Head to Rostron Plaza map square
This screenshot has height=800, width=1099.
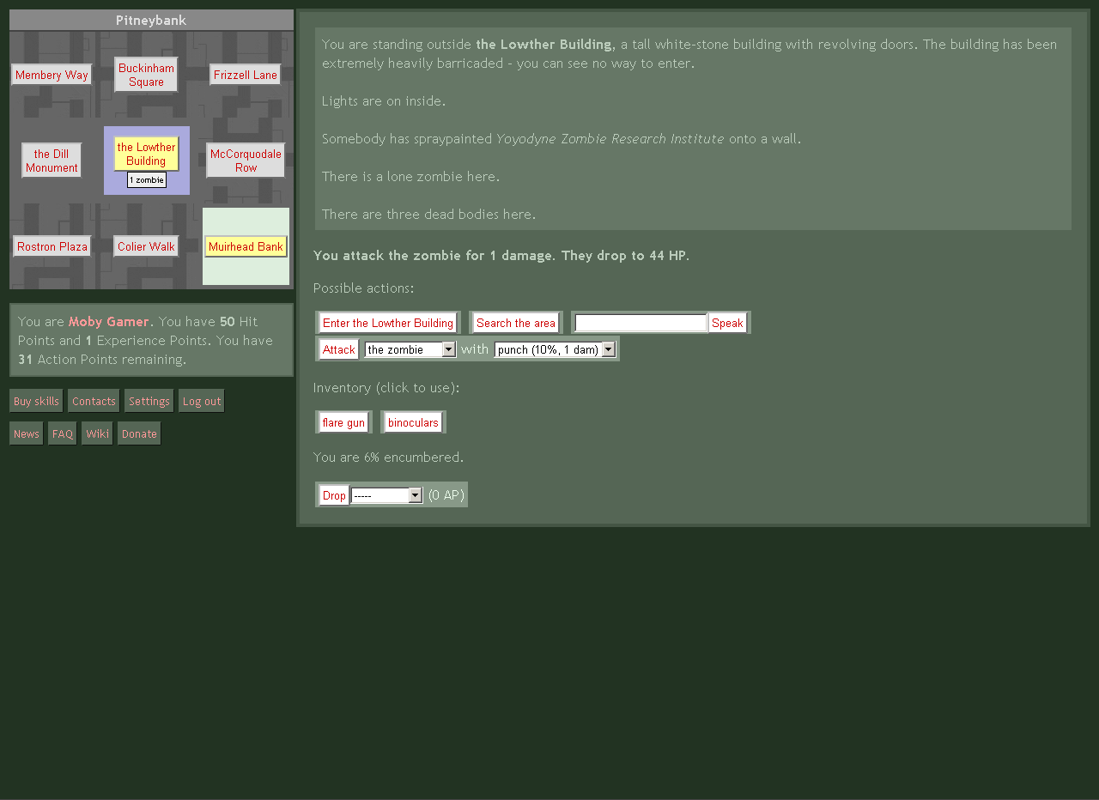[52, 247]
